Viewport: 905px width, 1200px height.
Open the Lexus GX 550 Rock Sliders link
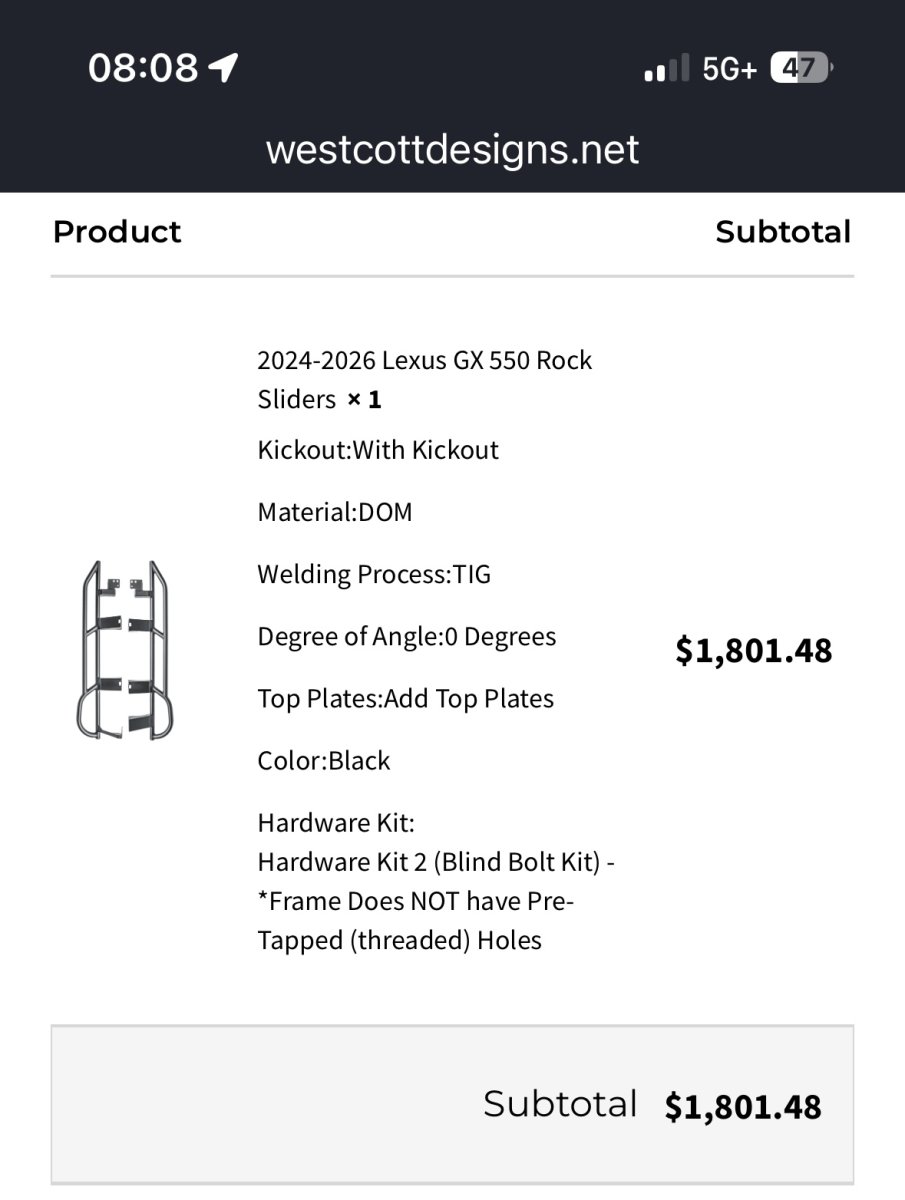[x=424, y=379]
